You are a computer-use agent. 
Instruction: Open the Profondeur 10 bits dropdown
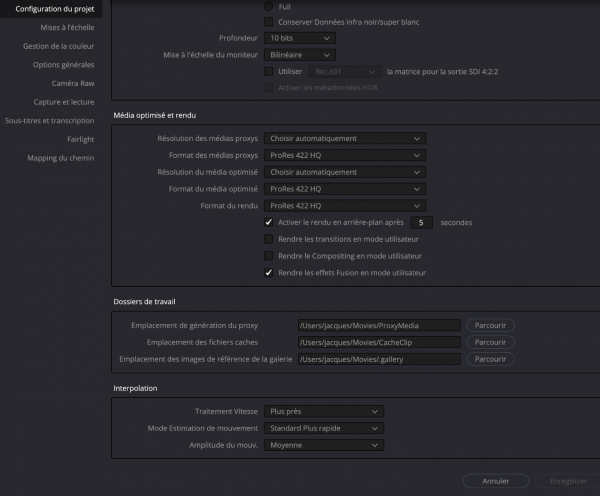(300, 37)
